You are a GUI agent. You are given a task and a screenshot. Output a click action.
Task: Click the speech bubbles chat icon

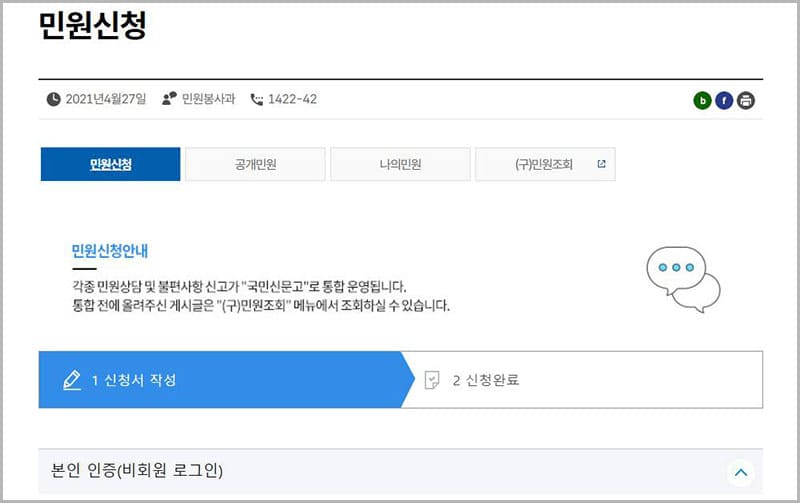tap(683, 279)
